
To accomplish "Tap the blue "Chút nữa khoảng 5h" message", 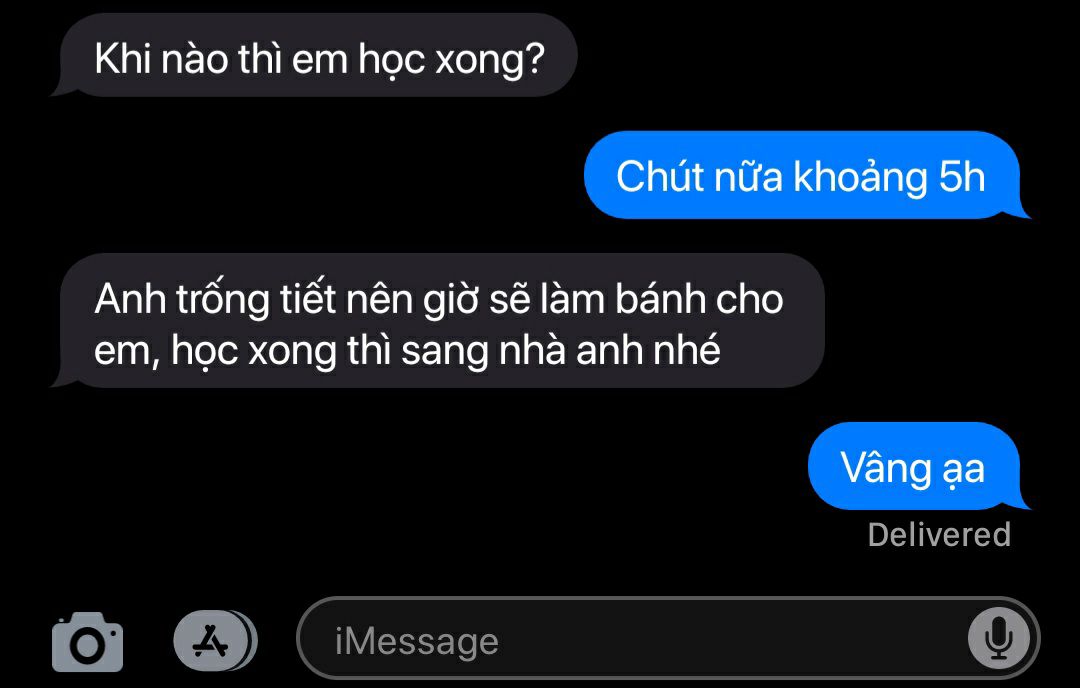I will 806,175.
